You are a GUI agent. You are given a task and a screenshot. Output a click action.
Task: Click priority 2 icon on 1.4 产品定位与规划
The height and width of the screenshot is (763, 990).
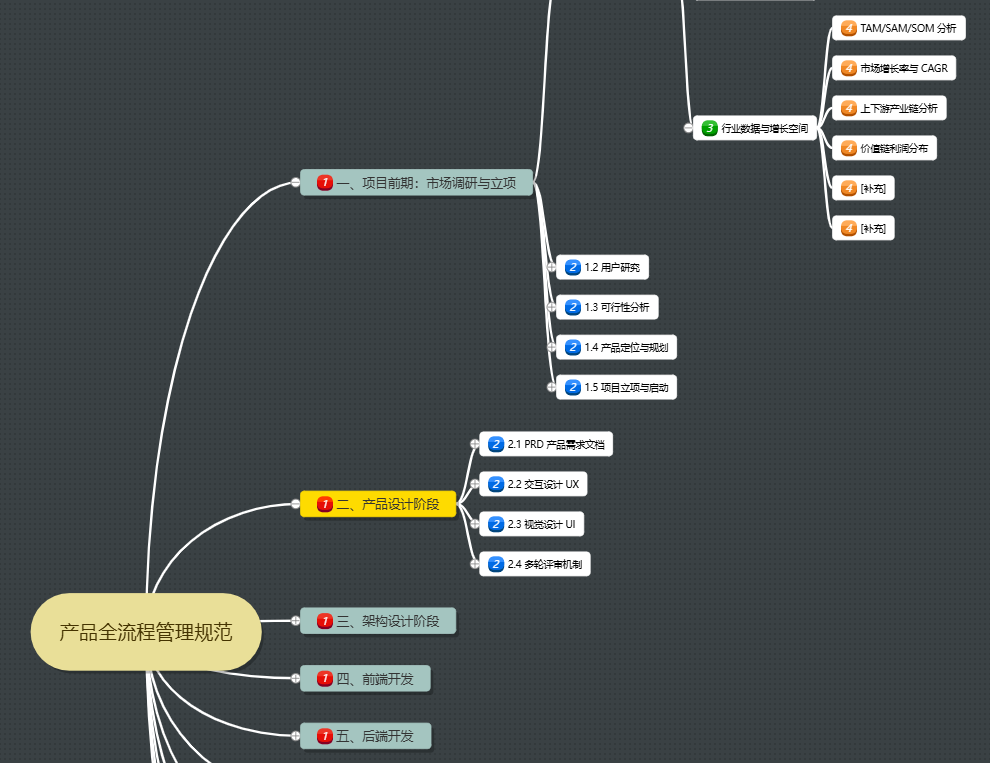tap(573, 347)
